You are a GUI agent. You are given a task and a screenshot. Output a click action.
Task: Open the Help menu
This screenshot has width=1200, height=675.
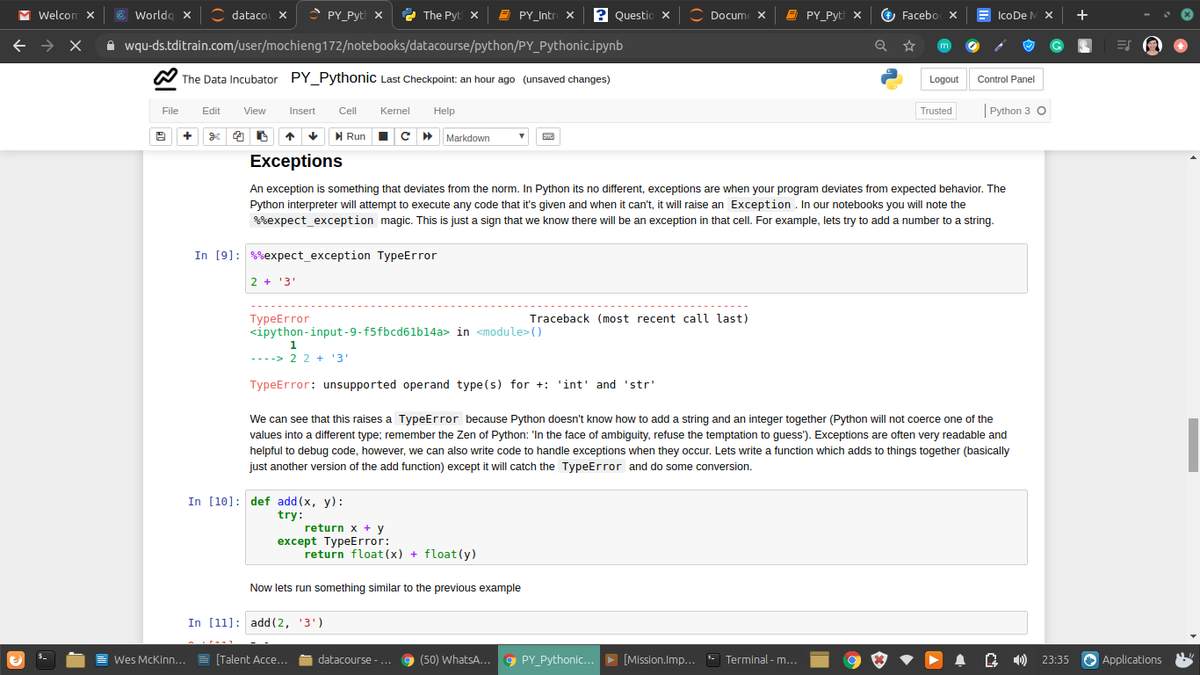click(x=444, y=111)
